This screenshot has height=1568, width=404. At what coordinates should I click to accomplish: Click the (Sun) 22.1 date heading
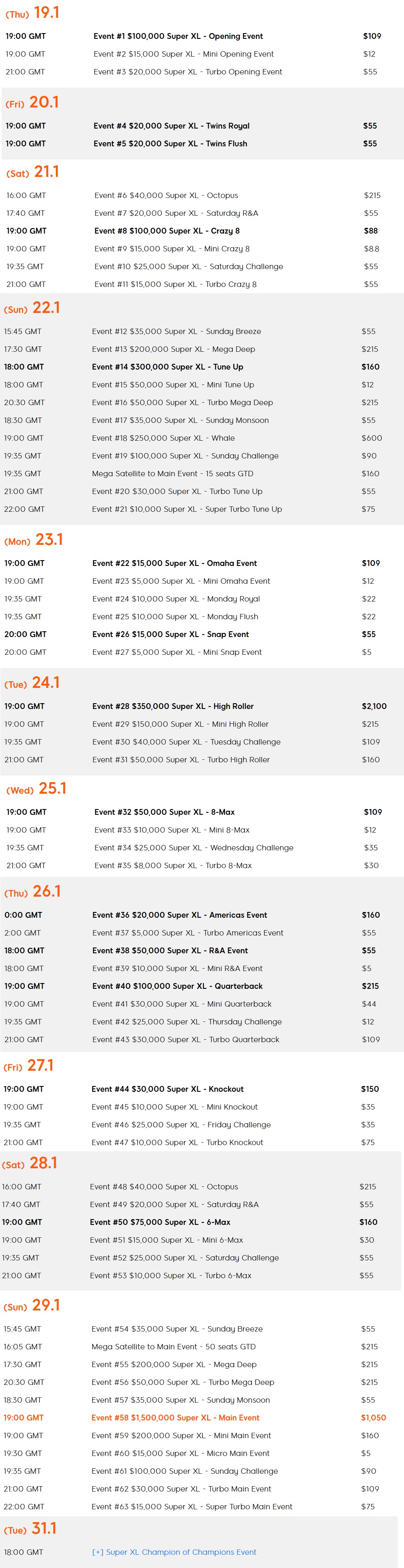pyautogui.click(x=32, y=308)
